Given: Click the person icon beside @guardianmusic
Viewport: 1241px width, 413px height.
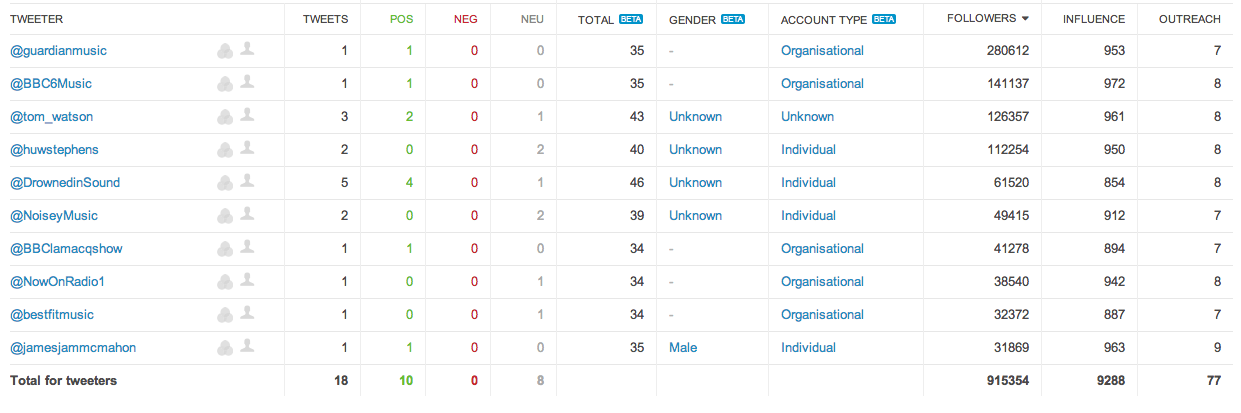Looking at the screenshot, I should [247, 49].
